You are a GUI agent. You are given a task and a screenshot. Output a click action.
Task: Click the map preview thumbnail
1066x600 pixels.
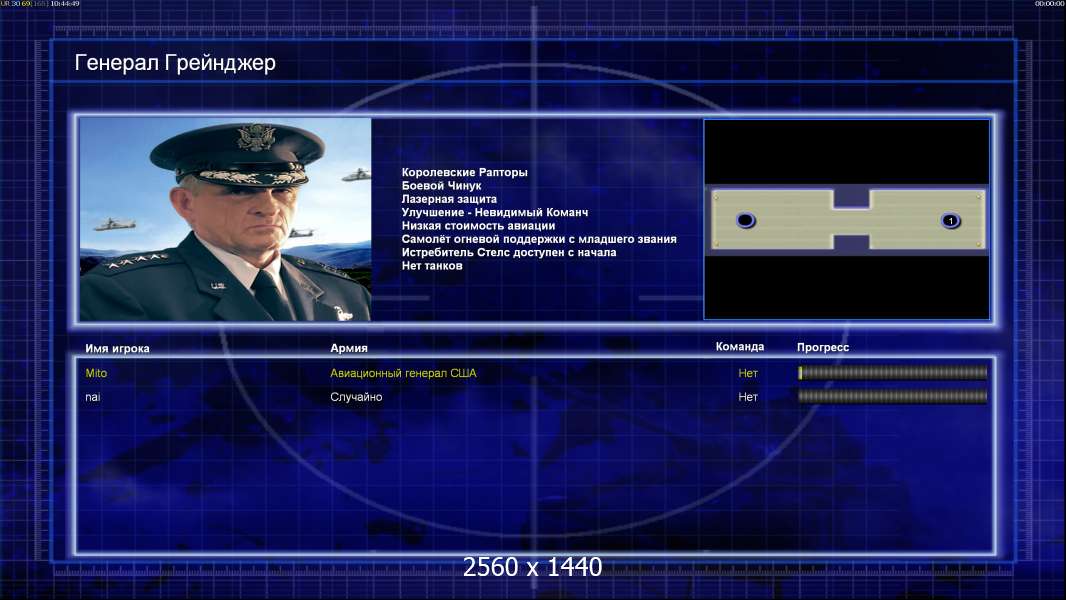coord(846,219)
